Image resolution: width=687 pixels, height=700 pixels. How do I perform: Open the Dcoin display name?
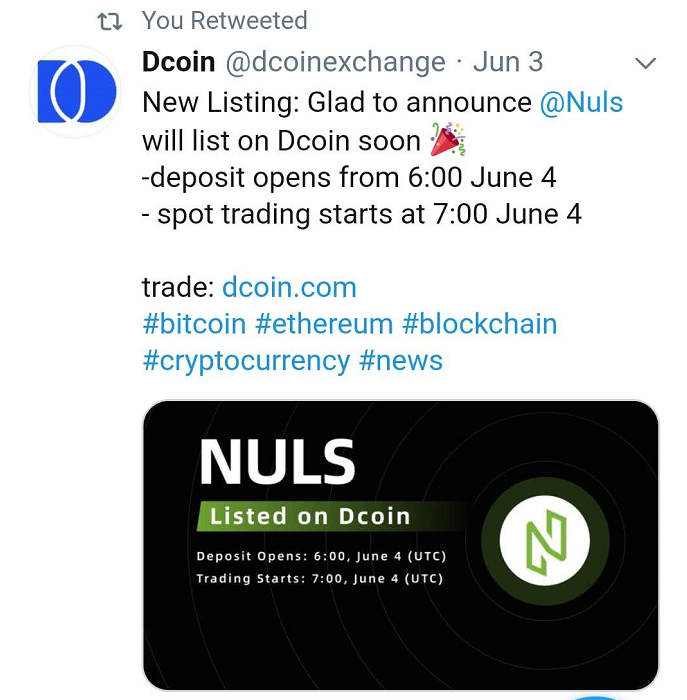tap(179, 62)
